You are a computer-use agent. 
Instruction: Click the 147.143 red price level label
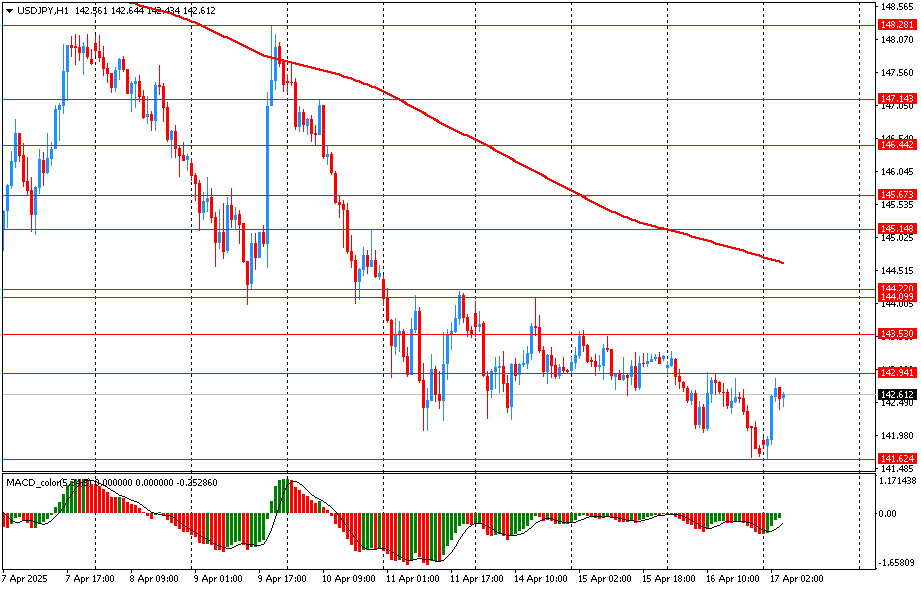tap(896, 99)
